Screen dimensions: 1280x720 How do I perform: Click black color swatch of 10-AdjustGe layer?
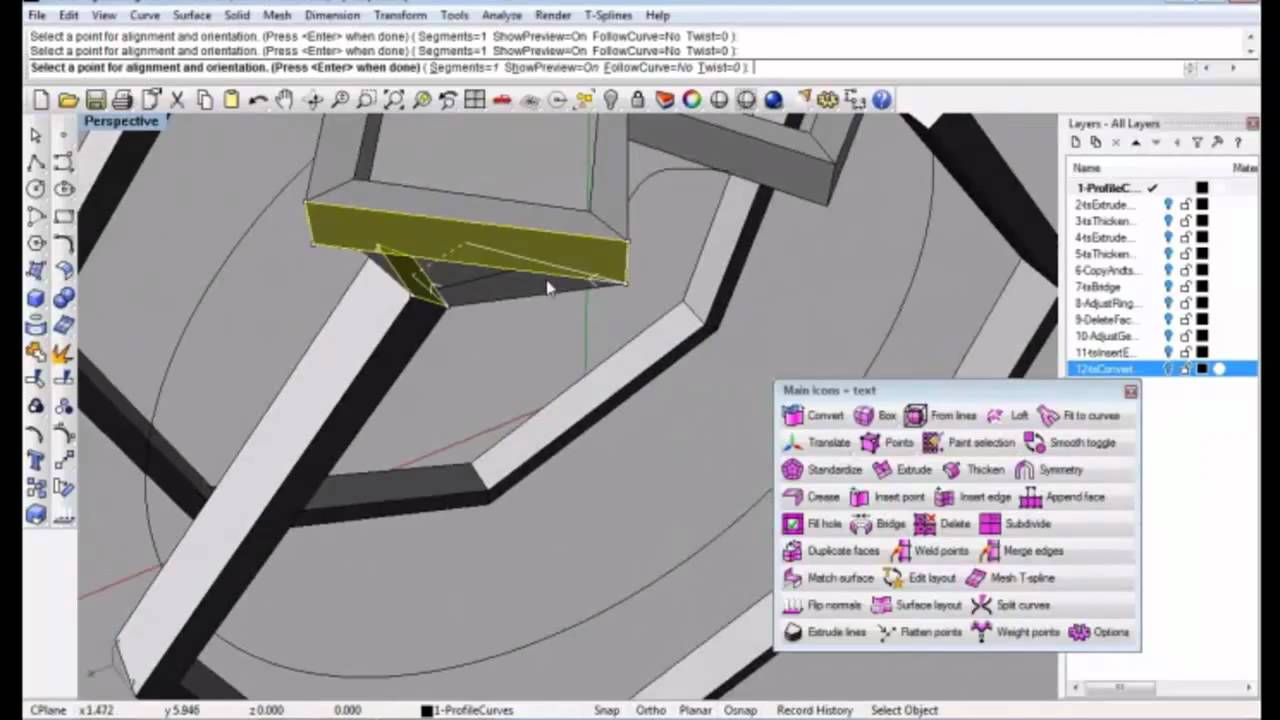(x=1202, y=337)
